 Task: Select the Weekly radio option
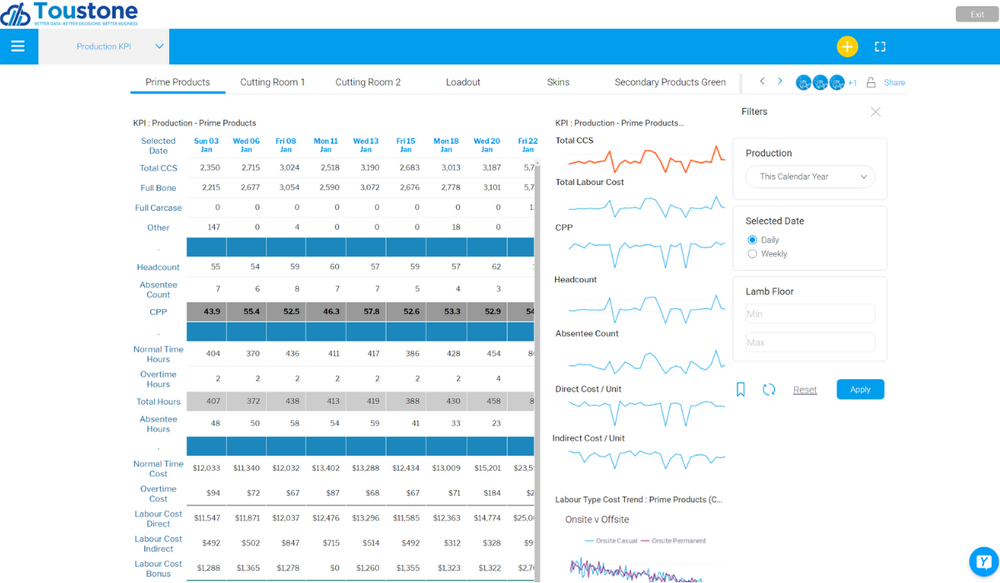pos(753,254)
